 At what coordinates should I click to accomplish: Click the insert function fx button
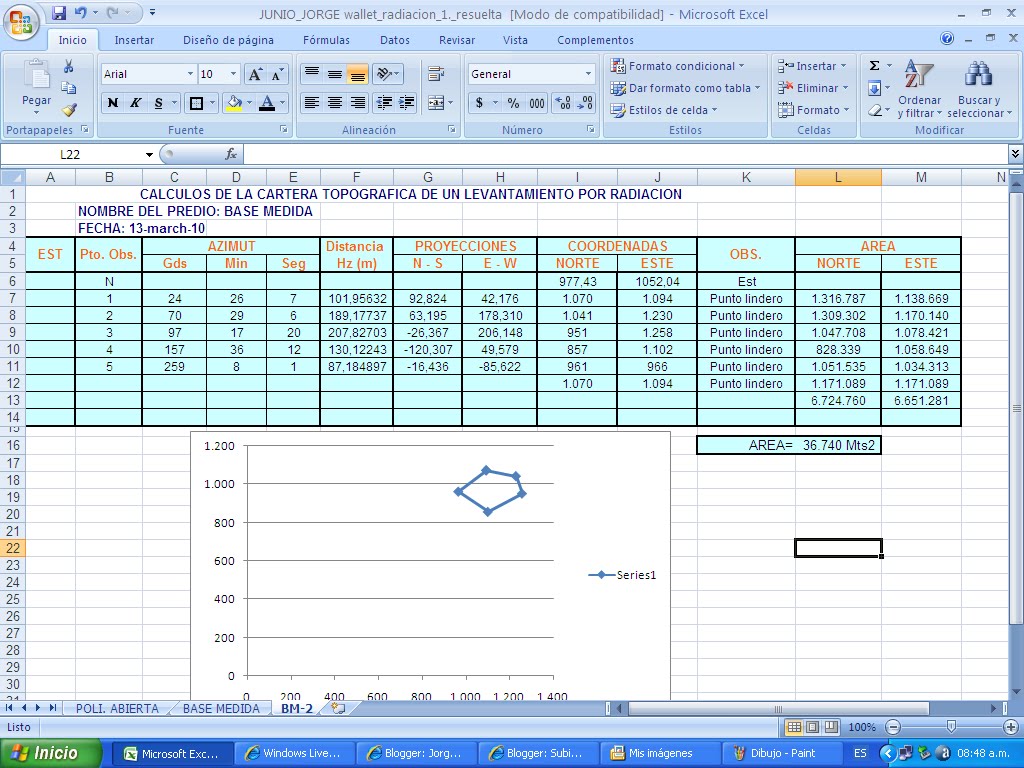231,155
